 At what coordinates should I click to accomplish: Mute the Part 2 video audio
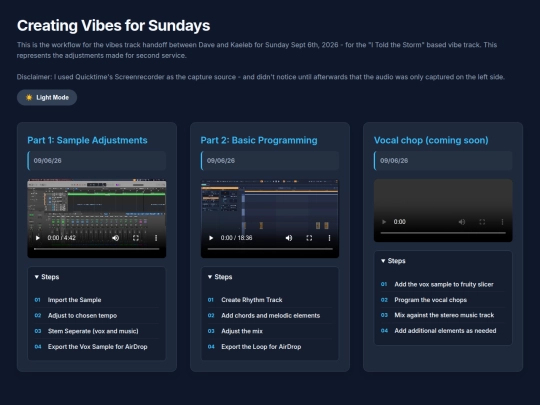tap(289, 238)
